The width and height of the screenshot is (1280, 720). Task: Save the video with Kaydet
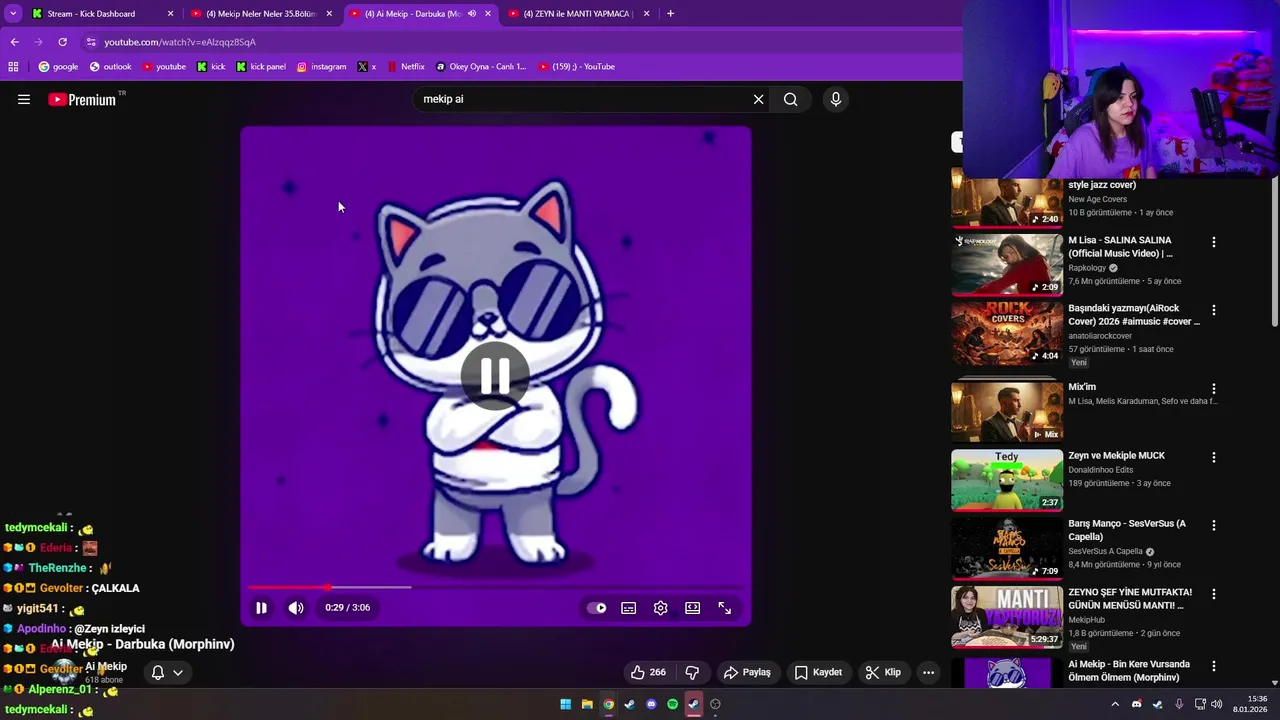(x=818, y=672)
